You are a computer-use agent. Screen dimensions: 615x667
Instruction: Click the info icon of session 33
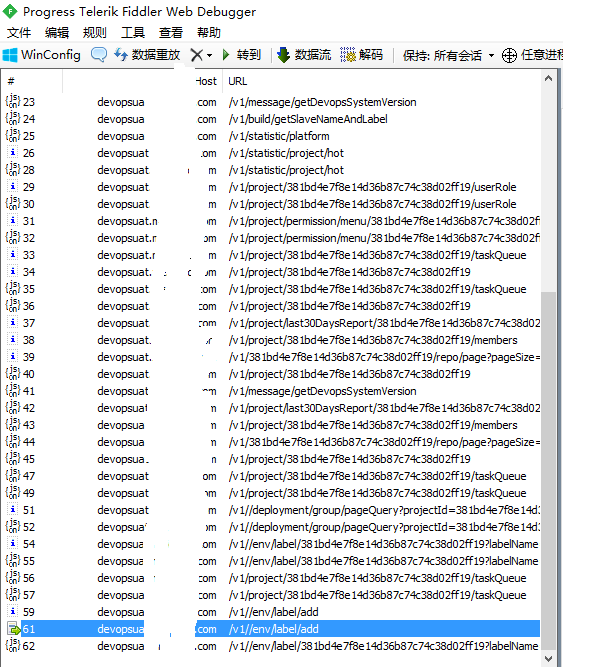coord(13,254)
